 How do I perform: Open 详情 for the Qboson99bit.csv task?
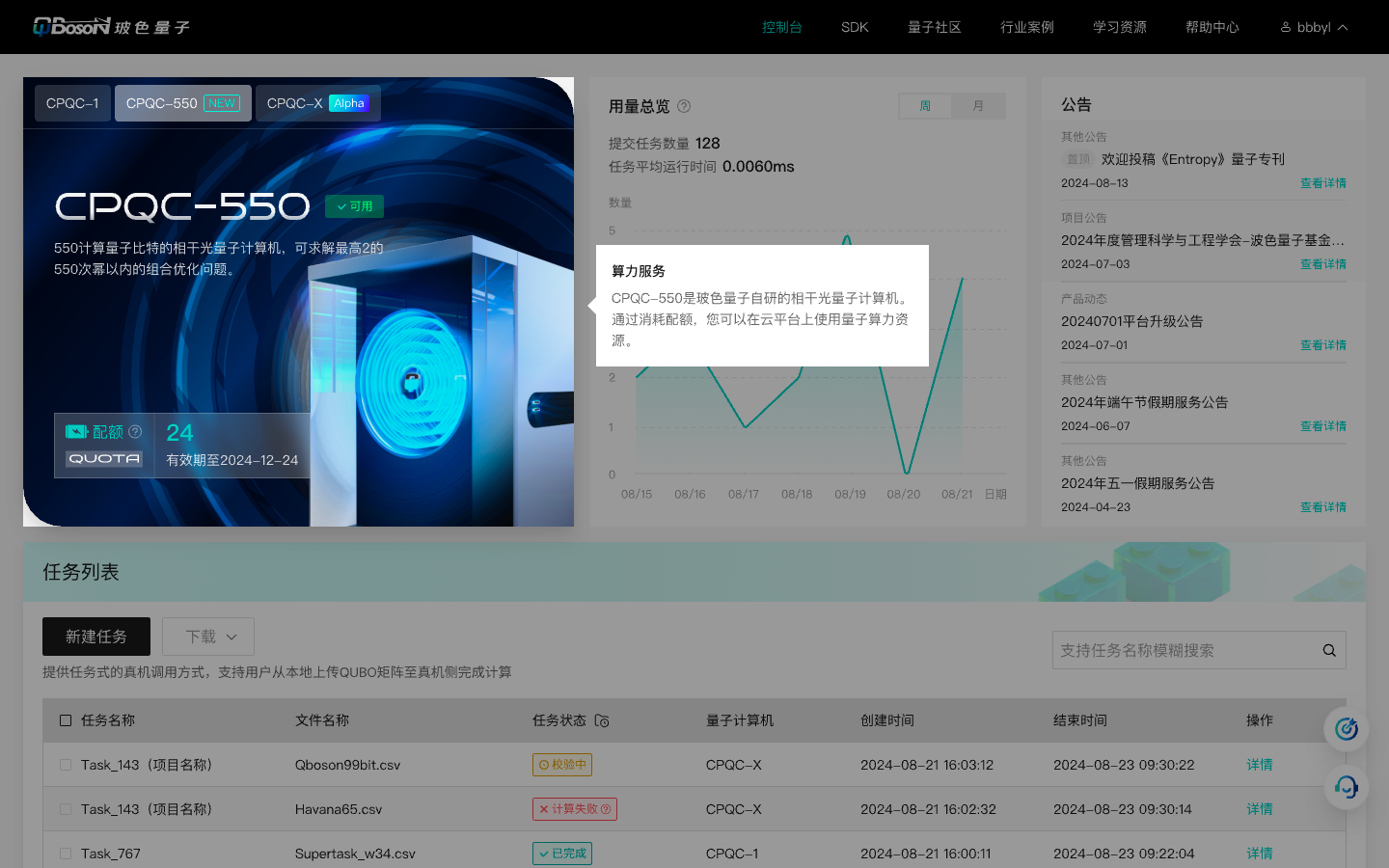[1260, 765]
